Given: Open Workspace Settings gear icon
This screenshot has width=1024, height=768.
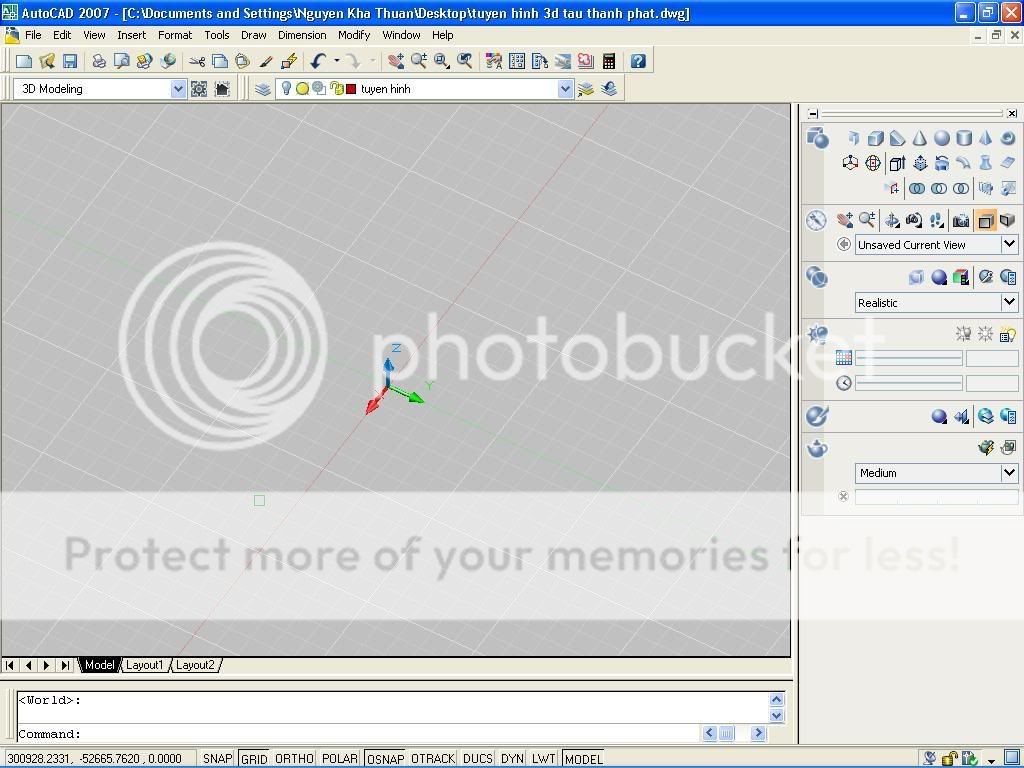Looking at the screenshot, I should coord(199,89).
